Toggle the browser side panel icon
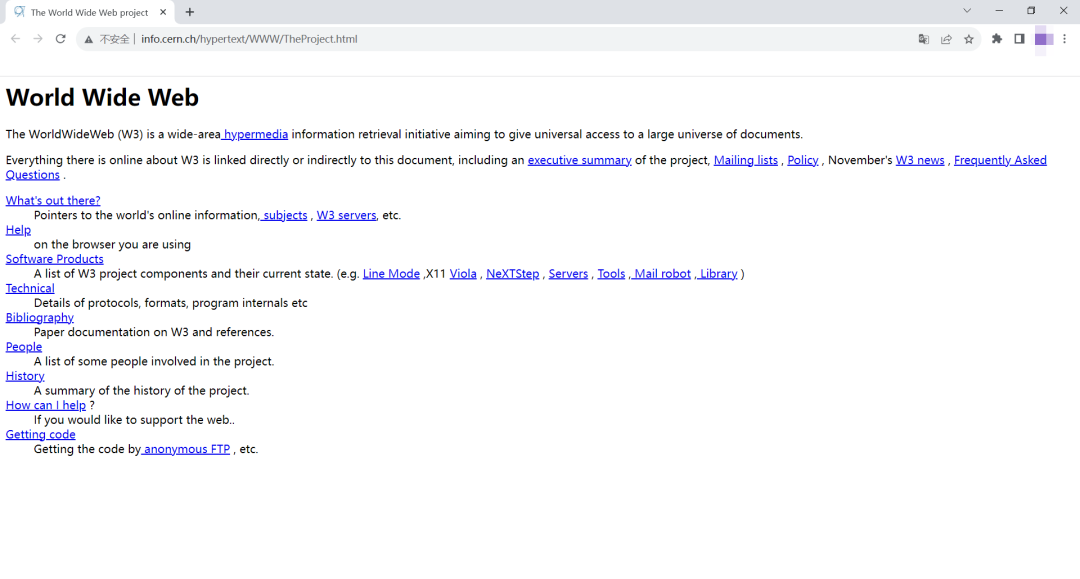Screen dimensions: 1080x579 1019,39
